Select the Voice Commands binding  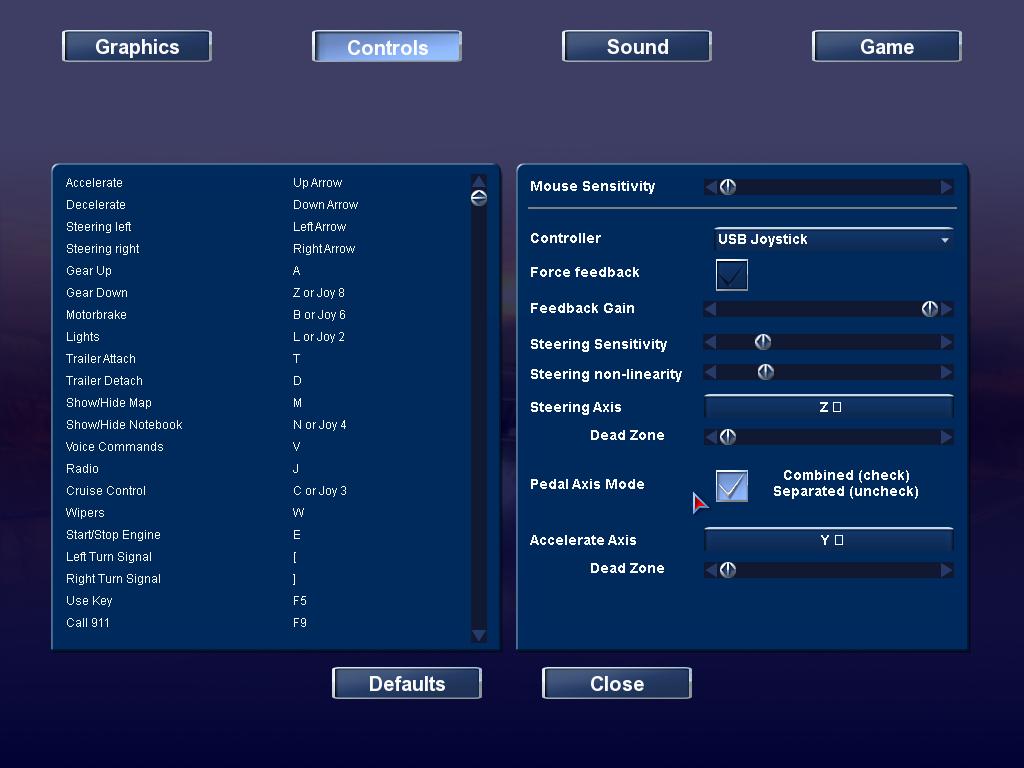264,447
